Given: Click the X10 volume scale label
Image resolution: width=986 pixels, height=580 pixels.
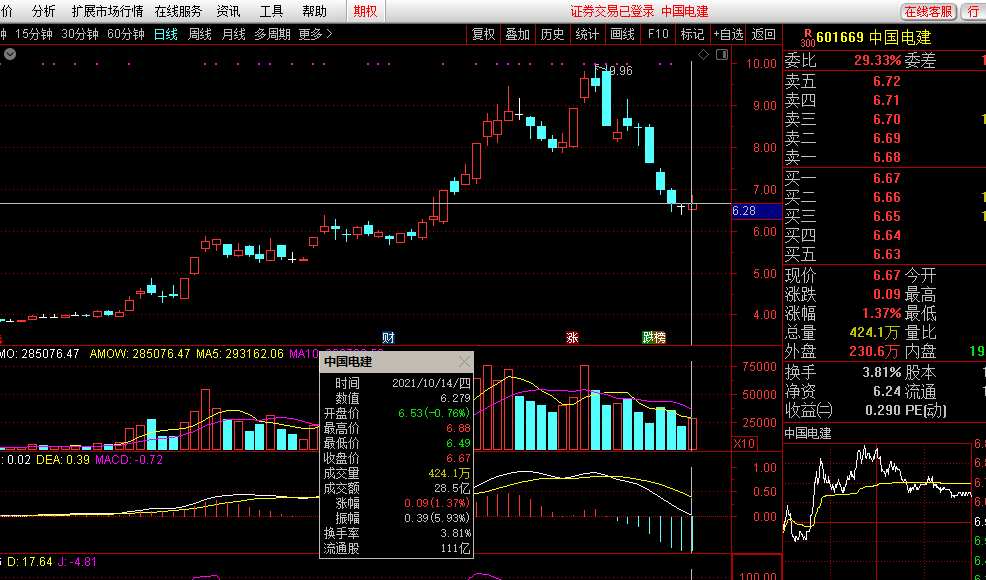Looking at the screenshot, I should point(745,443).
